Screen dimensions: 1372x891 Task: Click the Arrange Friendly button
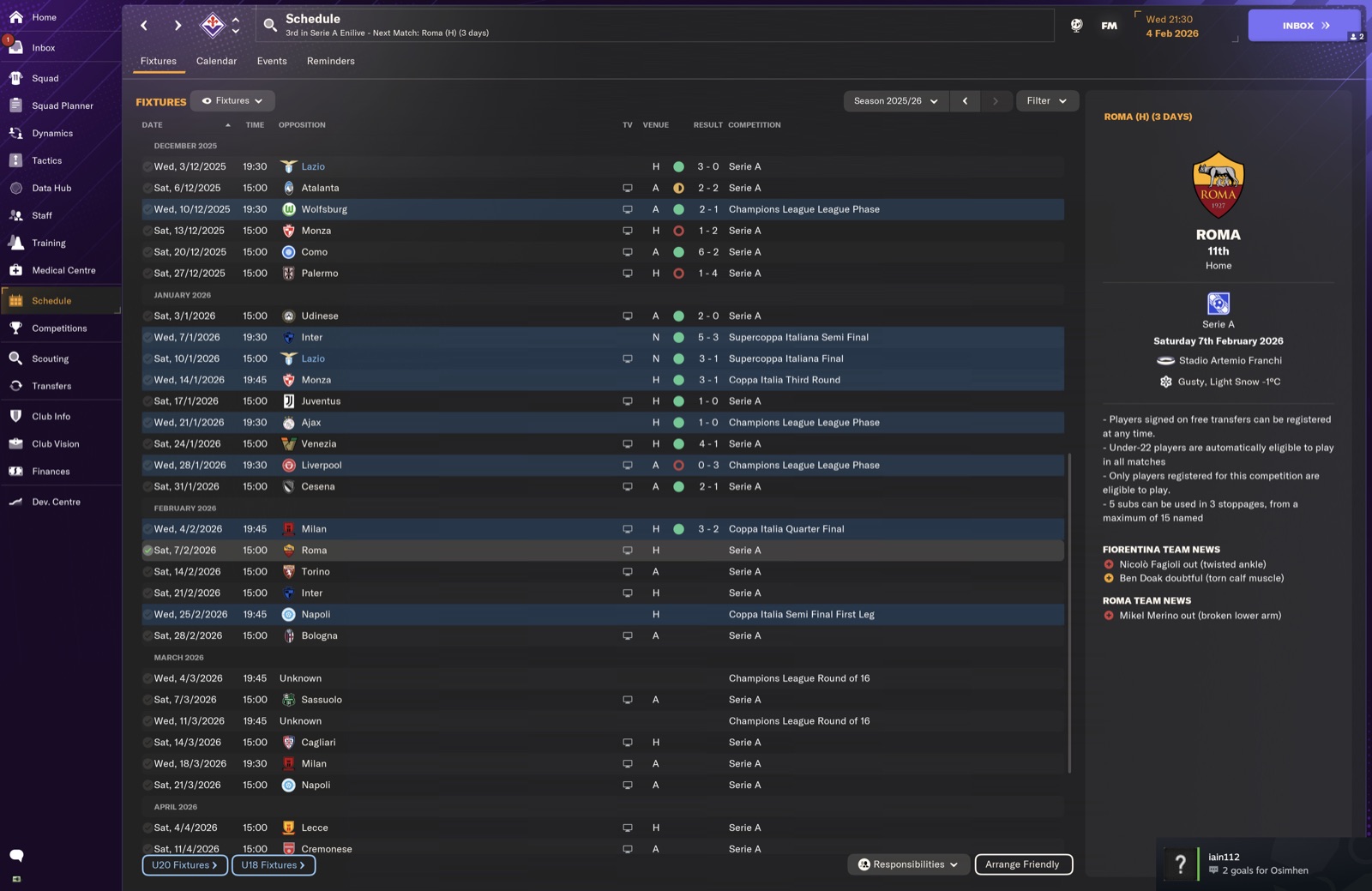point(1023,864)
